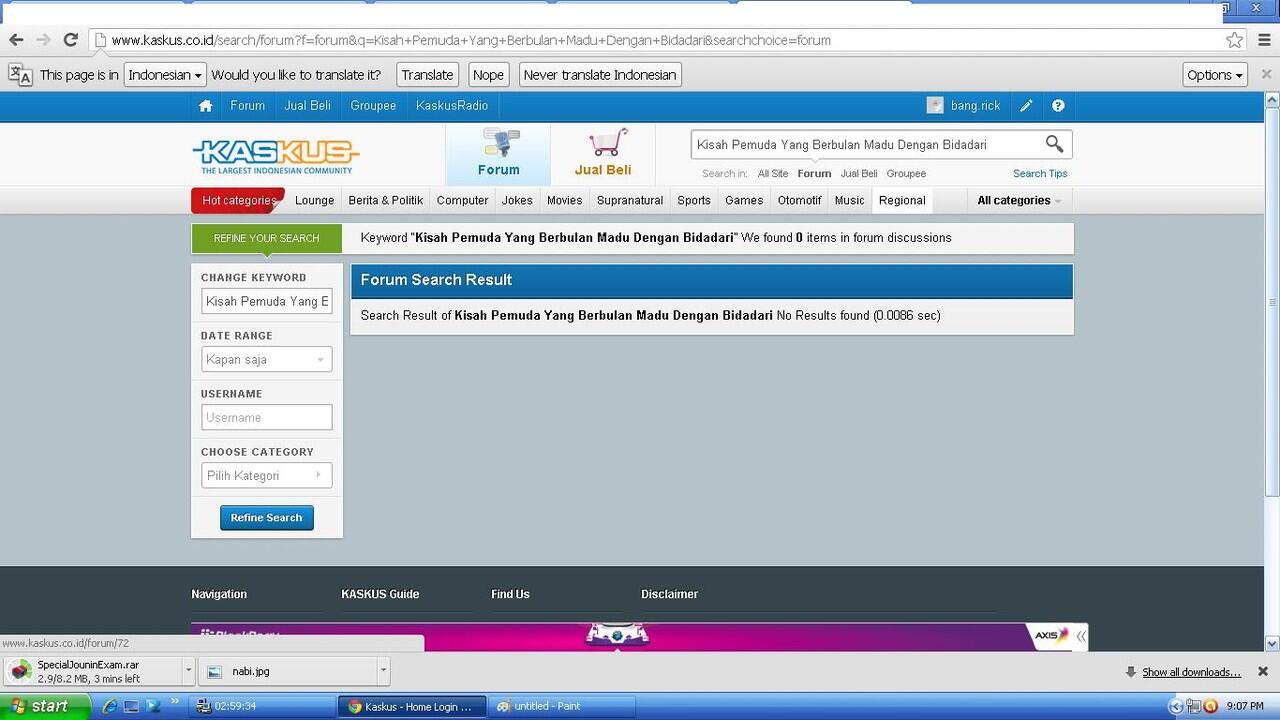Click the translate language icon
This screenshot has height=720, width=1280.
coord(20,75)
